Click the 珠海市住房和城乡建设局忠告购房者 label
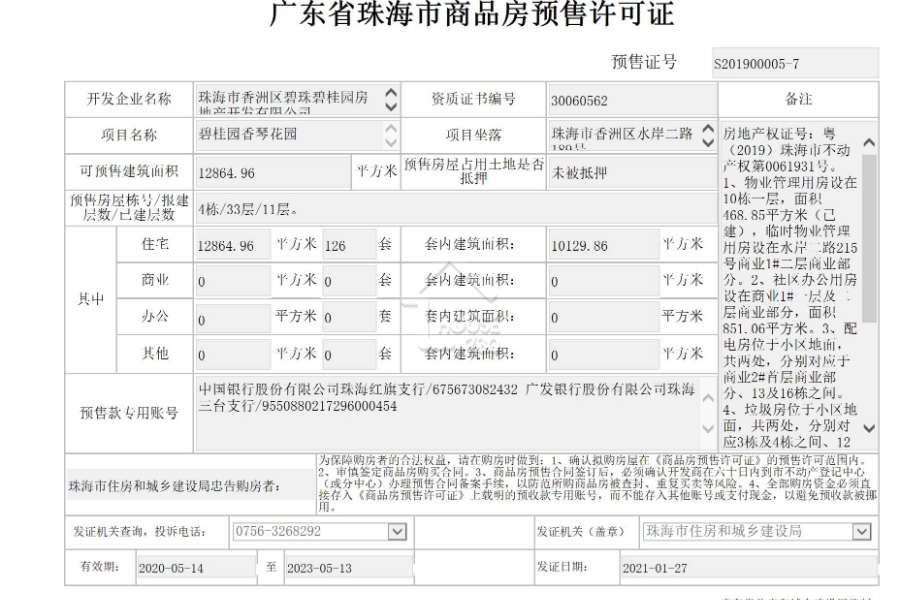The height and width of the screenshot is (600, 900). [174, 486]
